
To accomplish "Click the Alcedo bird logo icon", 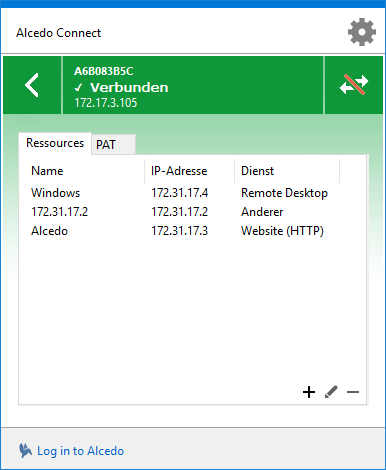I will [x=25, y=451].
